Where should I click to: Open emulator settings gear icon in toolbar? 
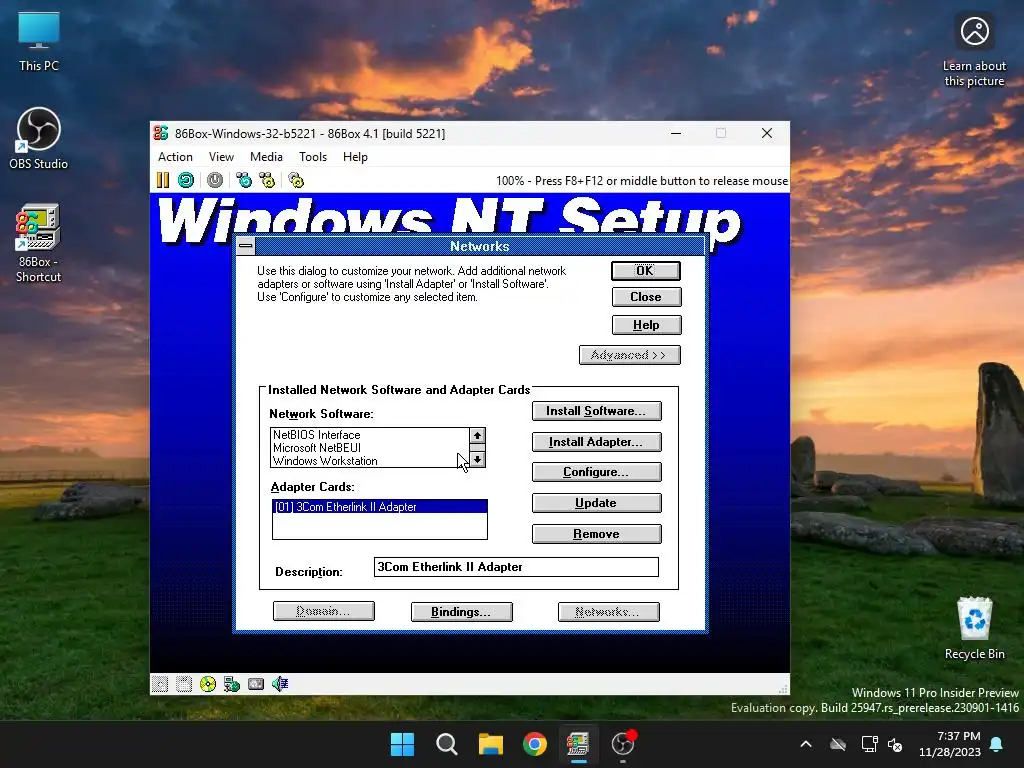click(x=296, y=180)
